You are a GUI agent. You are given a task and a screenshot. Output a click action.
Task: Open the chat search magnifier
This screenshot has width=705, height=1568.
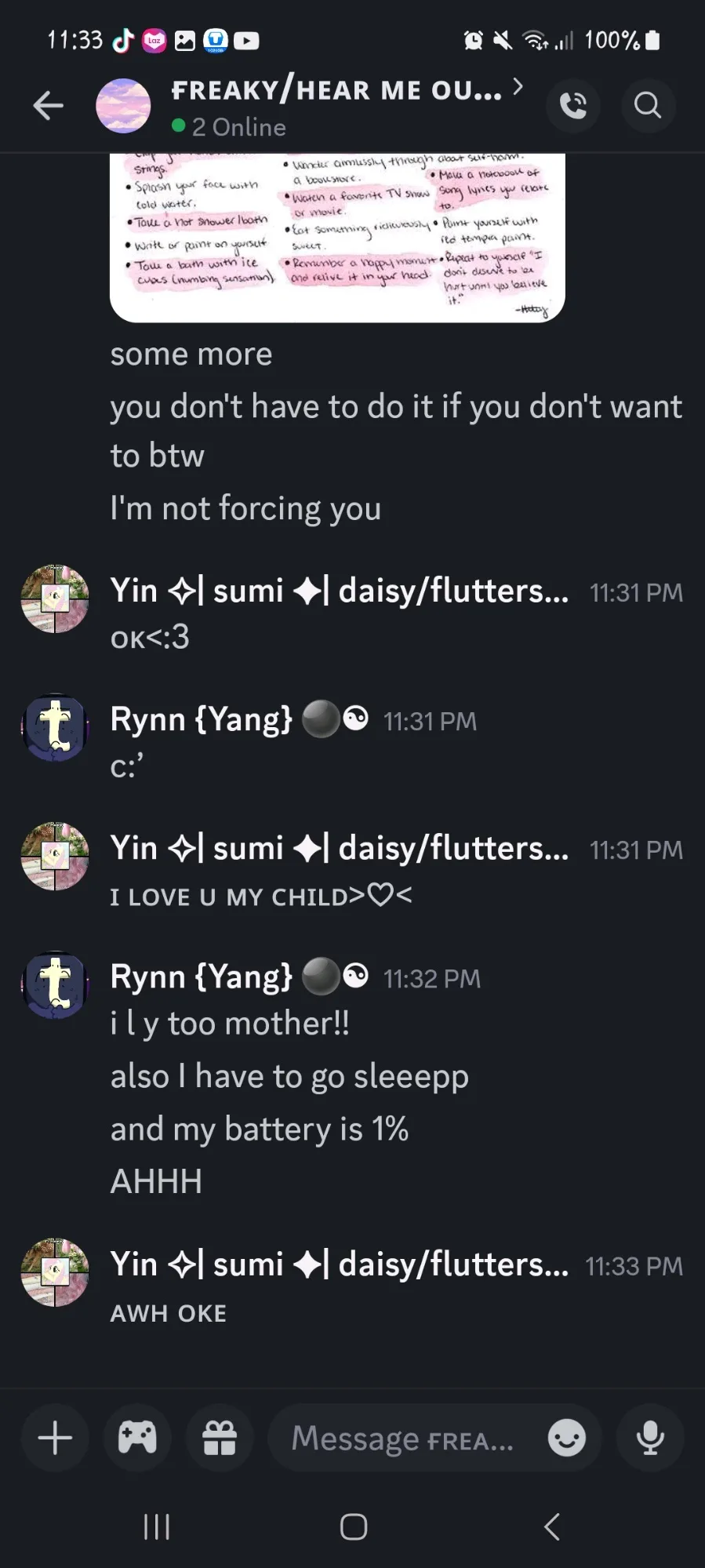click(x=648, y=105)
